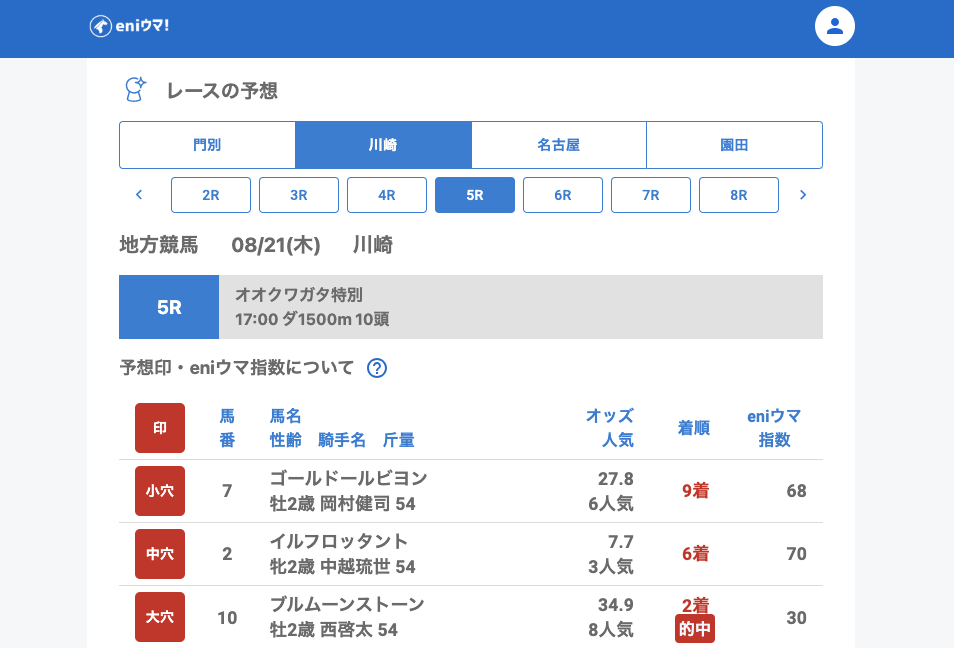This screenshot has height=648, width=954.
Task: Click the eniウマ! logo in header
Action: 129,26
